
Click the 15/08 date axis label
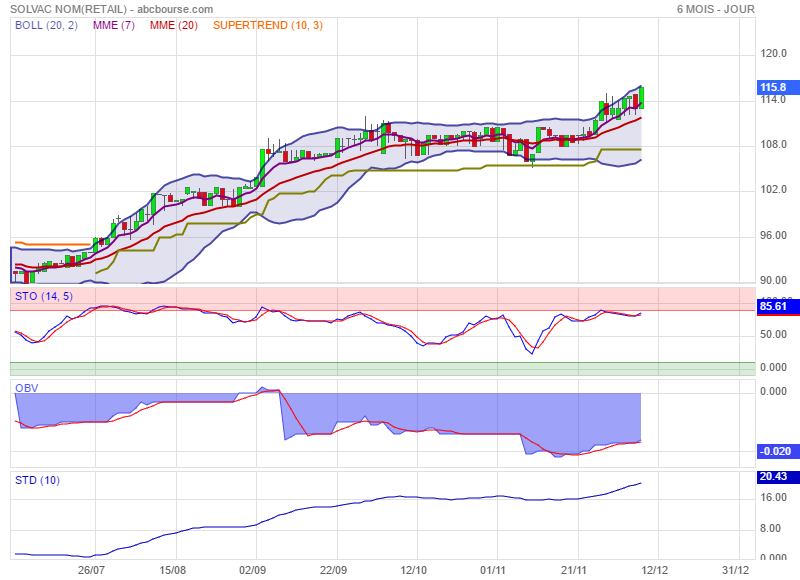pos(172,570)
